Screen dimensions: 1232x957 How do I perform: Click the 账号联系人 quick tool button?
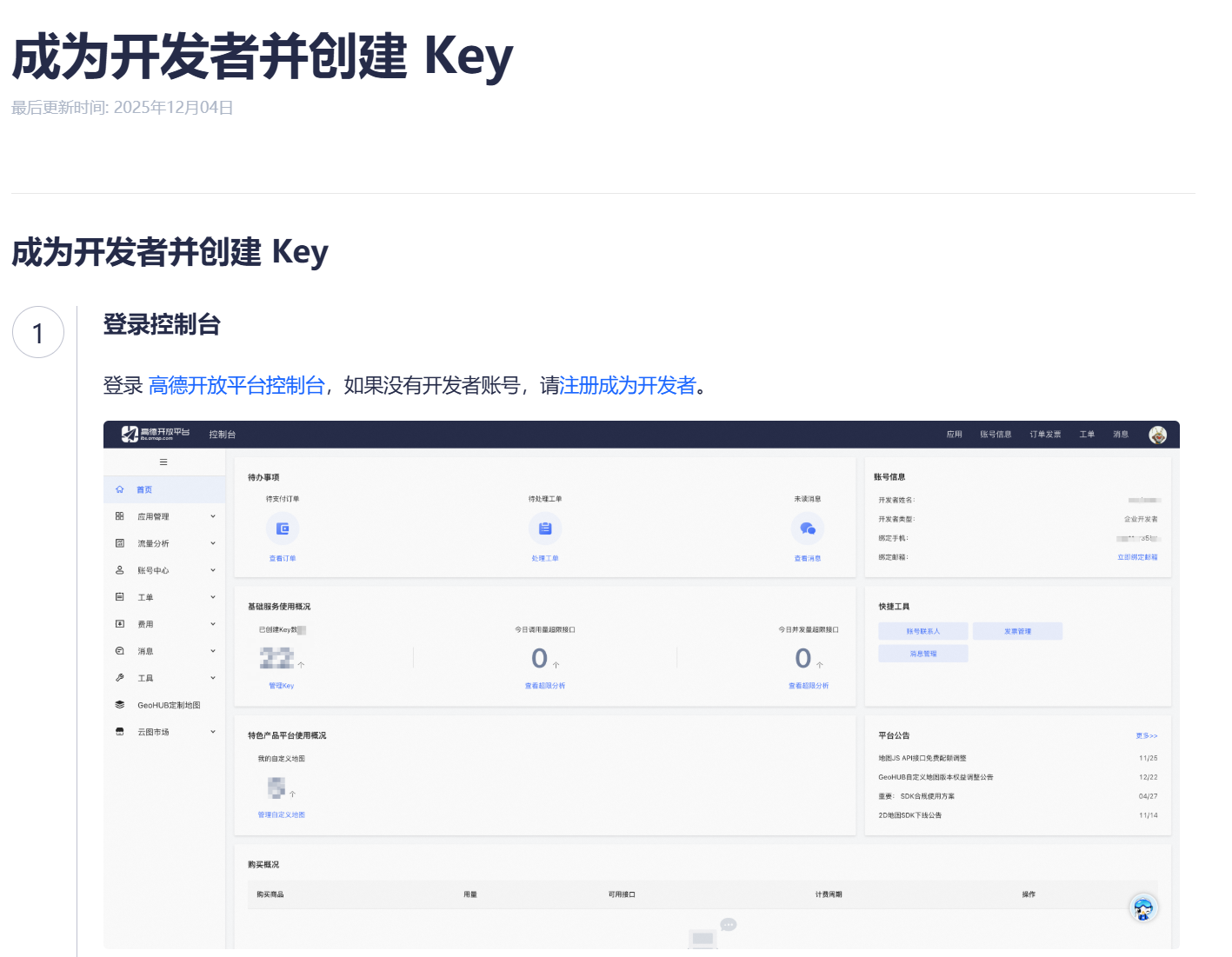[923, 632]
